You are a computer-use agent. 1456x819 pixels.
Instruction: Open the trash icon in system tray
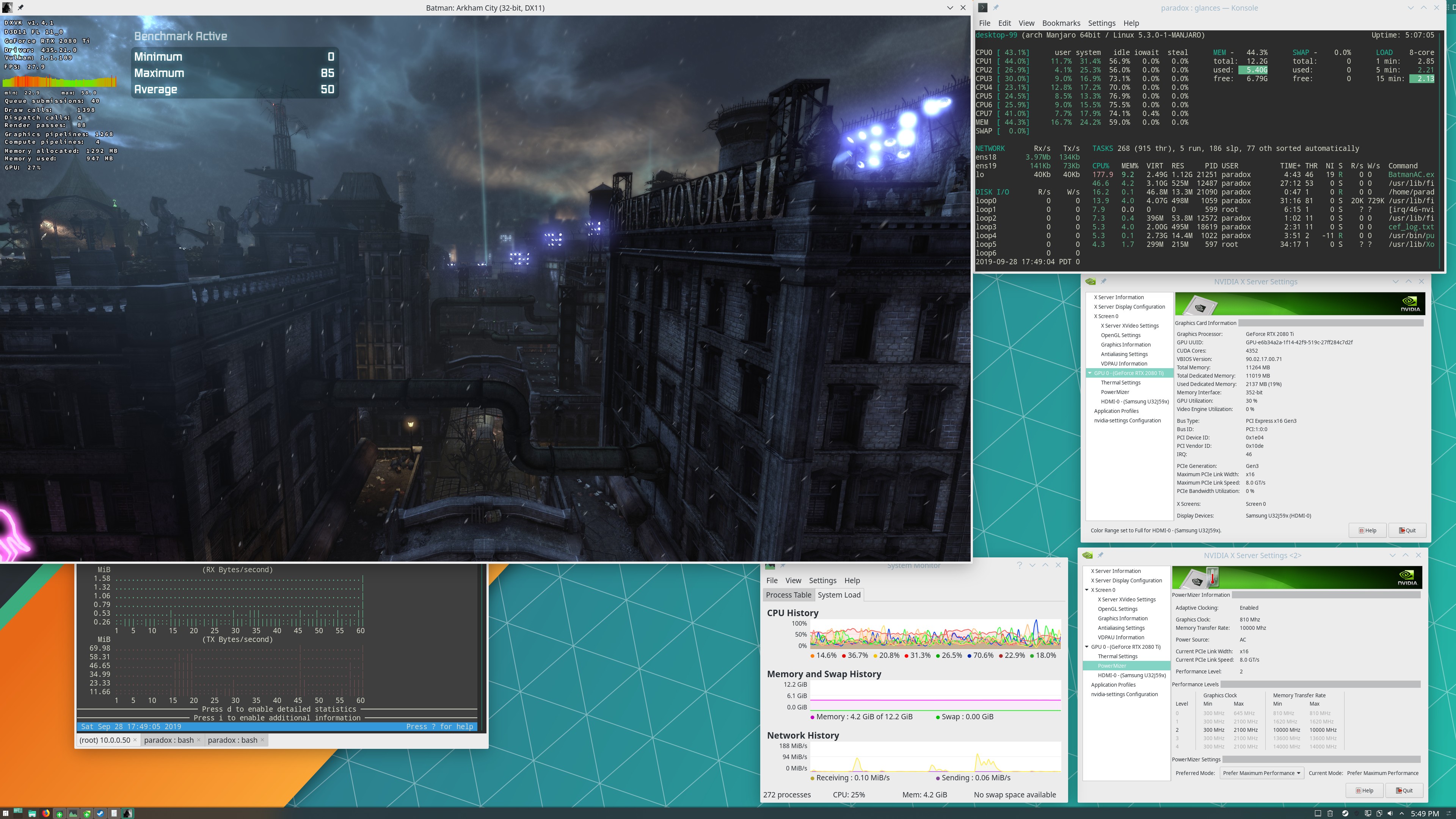pos(1330,813)
